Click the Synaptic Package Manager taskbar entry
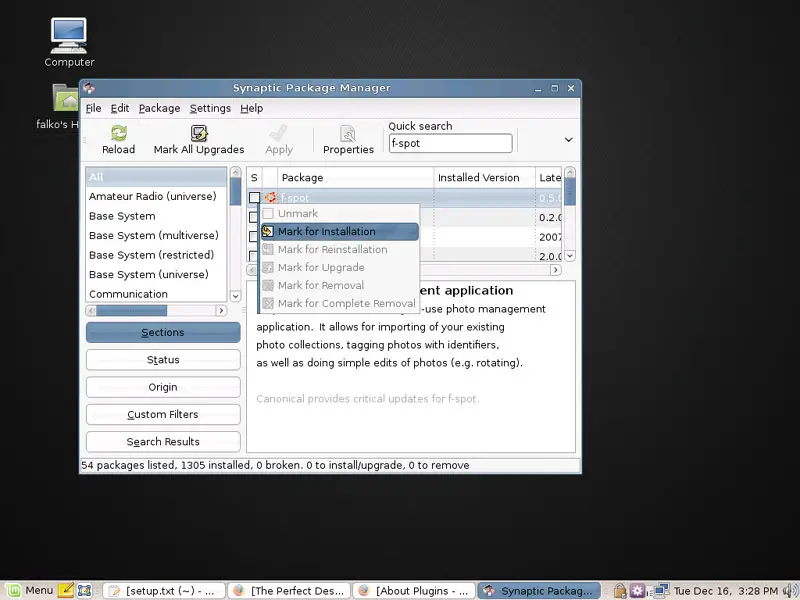 539,591
